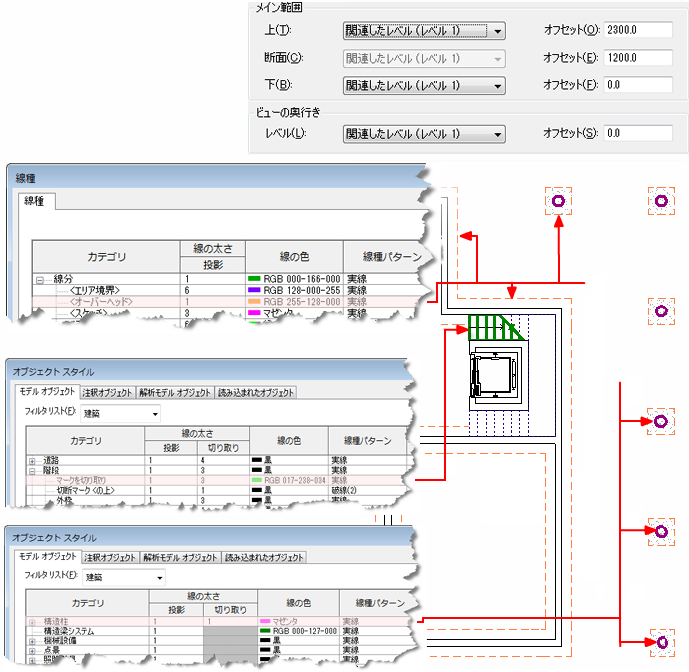Select the elevator car in the floor plan

(x=495, y=375)
